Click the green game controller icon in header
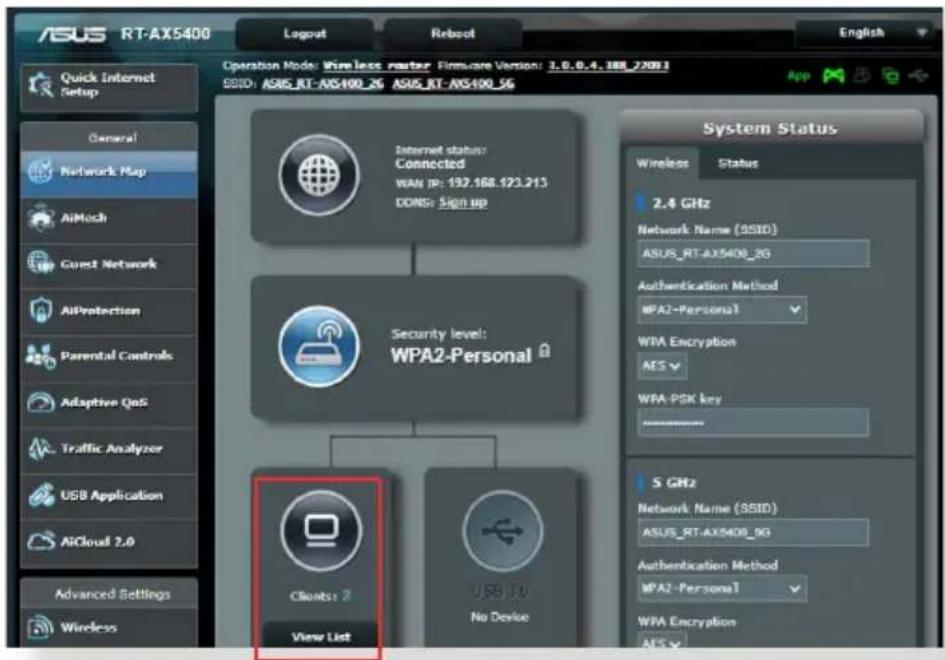The image size is (945, 660). [834, 76]
